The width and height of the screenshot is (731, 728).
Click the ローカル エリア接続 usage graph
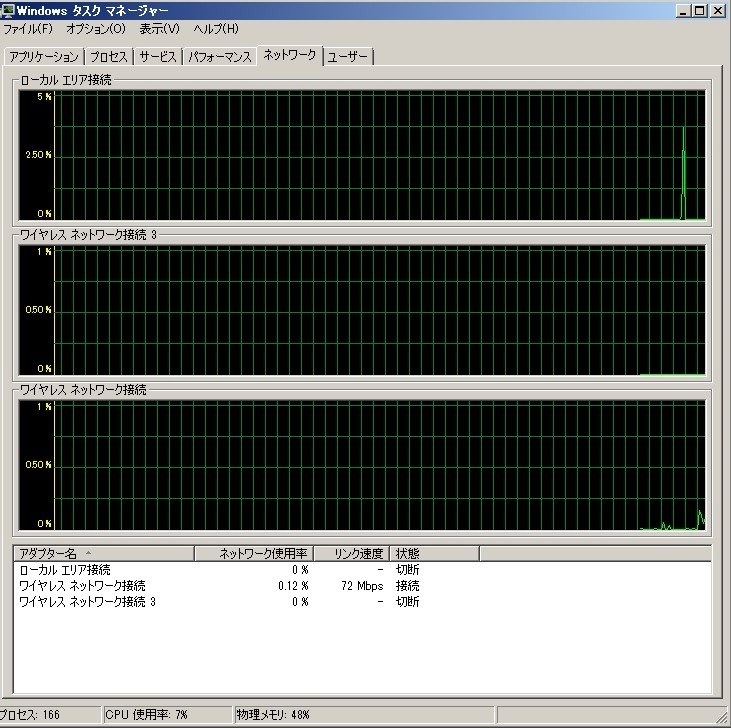pos(362,155)
